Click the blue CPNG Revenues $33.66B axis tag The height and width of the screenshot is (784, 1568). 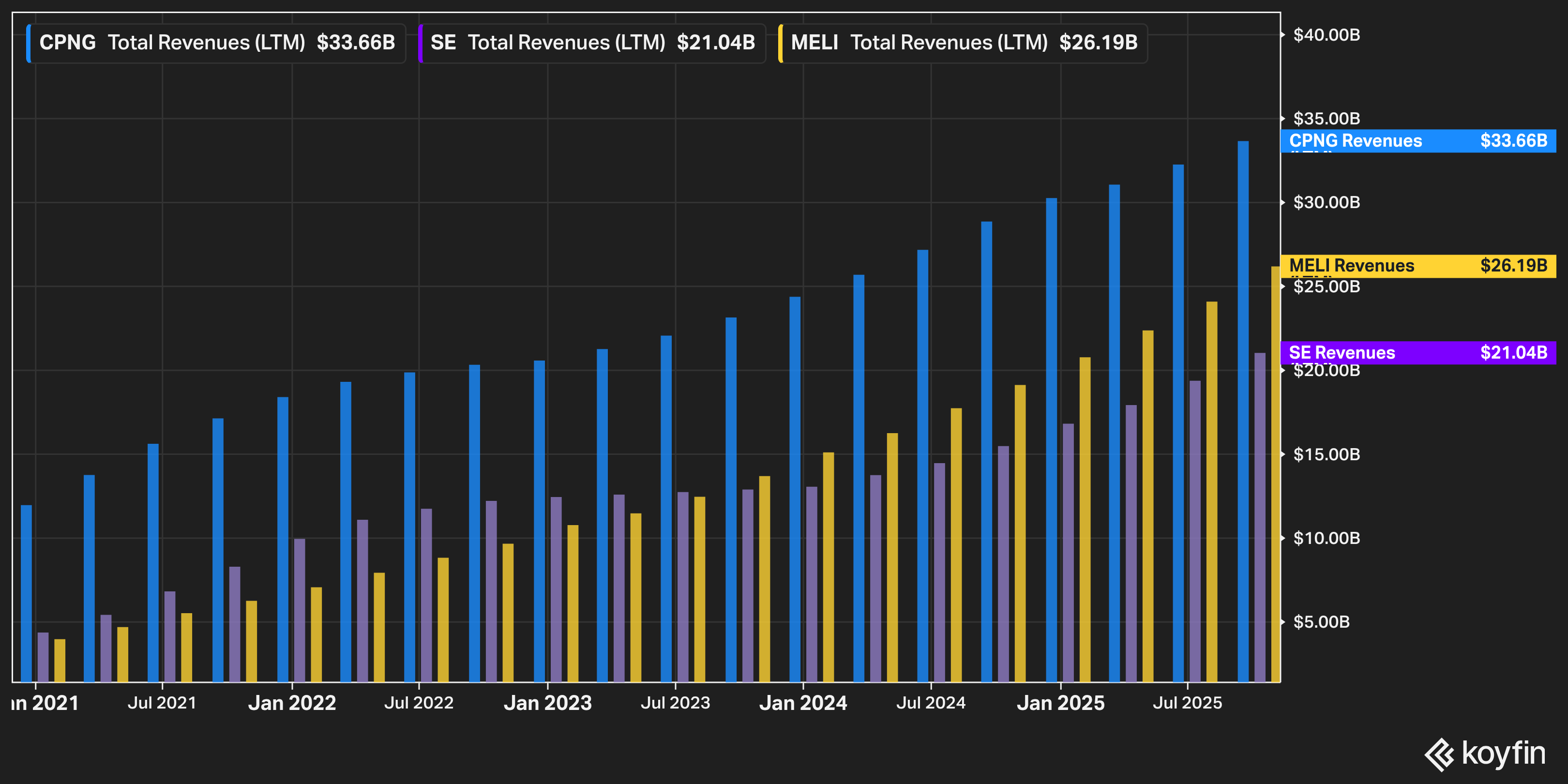[x=1417, y=141]
